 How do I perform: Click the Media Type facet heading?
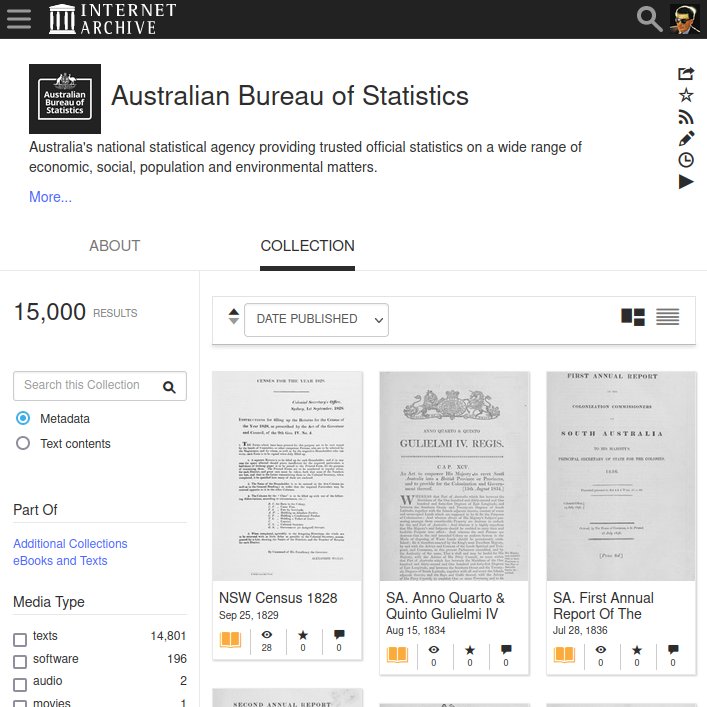pyautogui.click(x=49, y=602)
